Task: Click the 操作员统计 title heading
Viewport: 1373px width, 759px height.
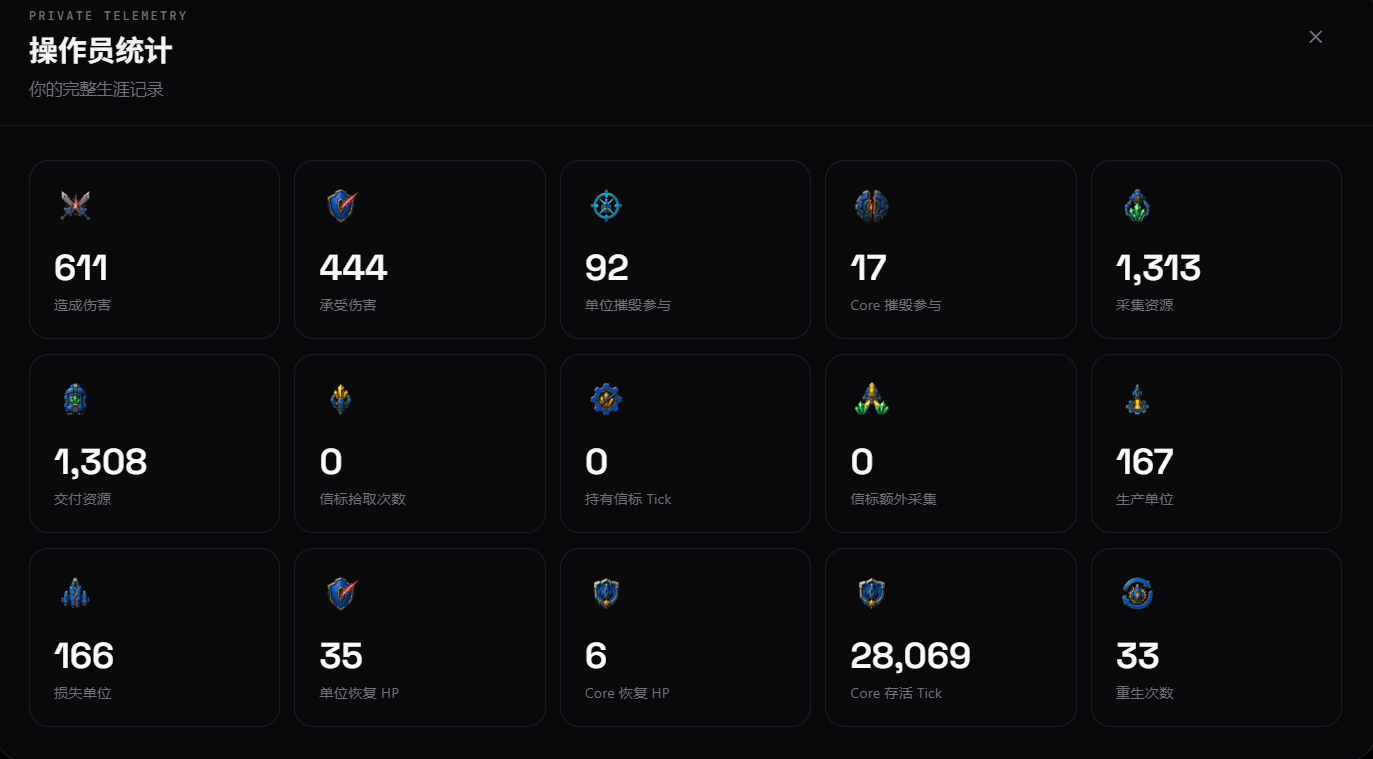Action: point(101,51)
